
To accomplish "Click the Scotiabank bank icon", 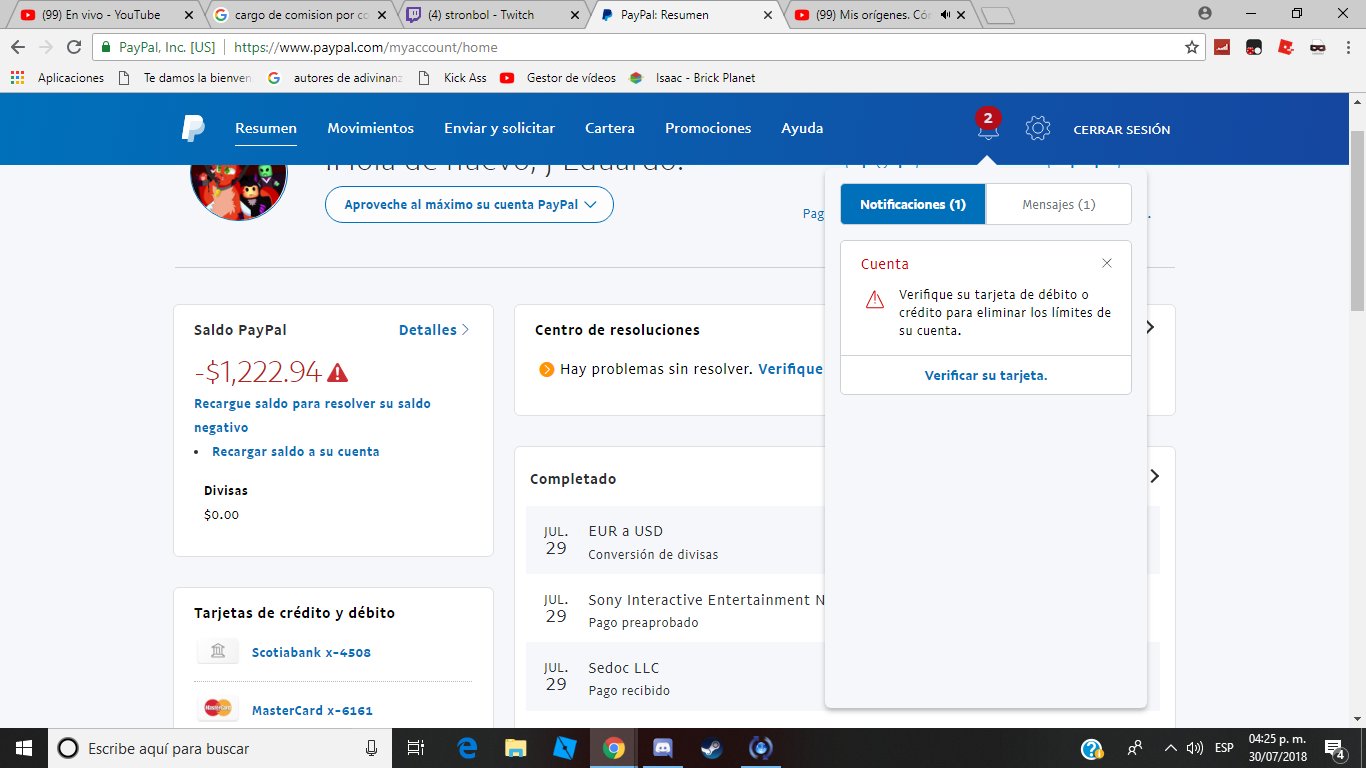I will point(218,652).
